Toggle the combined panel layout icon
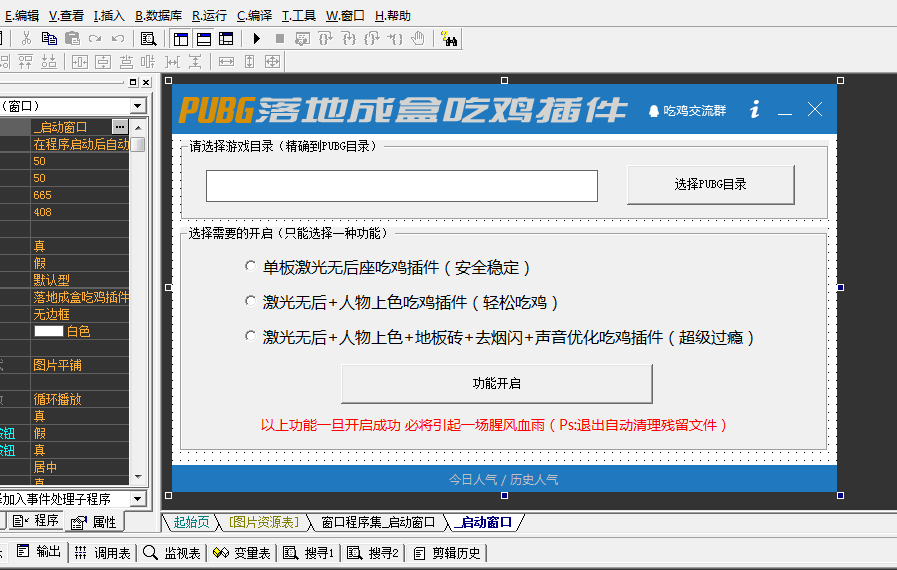This screenshot has width=897, height=570. click(x=227, y=38)
